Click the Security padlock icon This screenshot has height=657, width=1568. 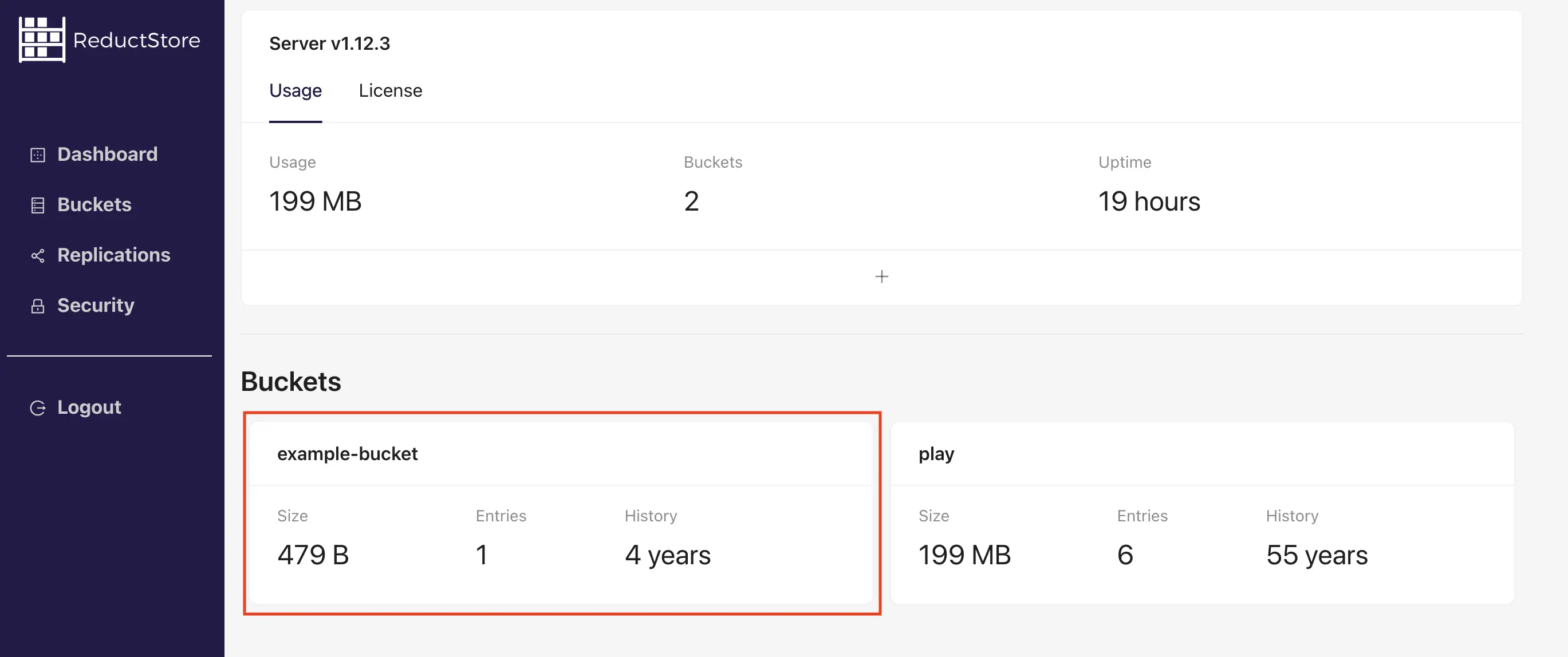[38, 306]
